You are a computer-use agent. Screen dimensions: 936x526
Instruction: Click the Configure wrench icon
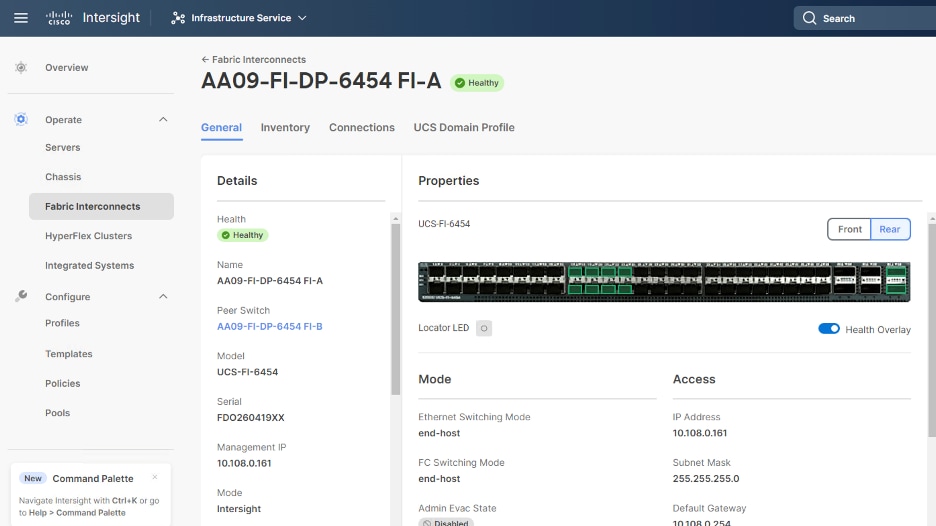click(21, 296)
